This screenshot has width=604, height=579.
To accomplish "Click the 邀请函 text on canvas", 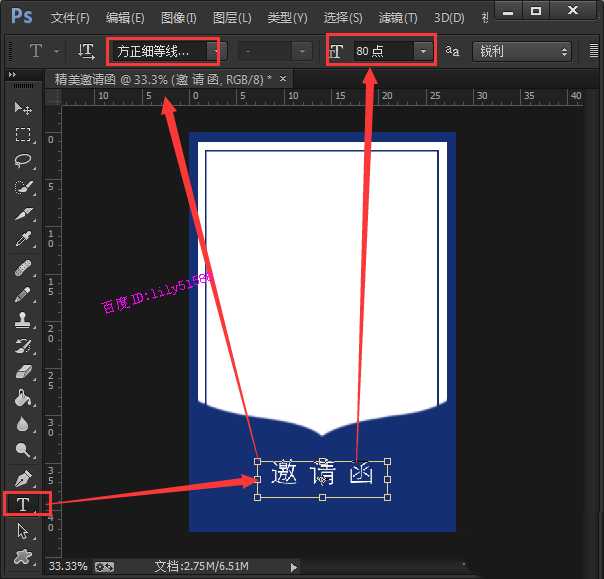I will 322,472.
